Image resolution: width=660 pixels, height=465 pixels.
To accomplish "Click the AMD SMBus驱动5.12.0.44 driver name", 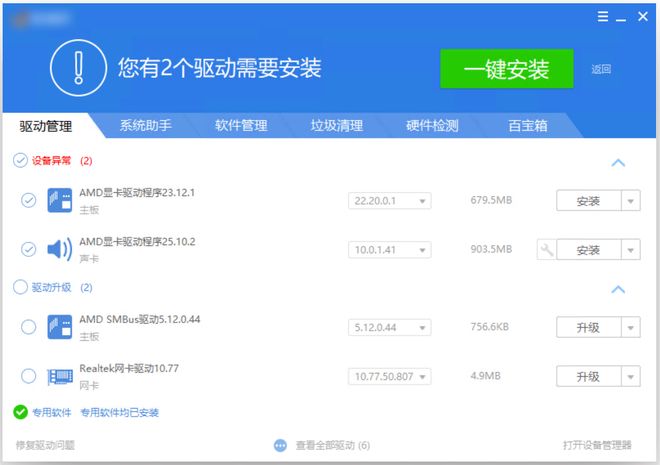I will click(x=140, y=319).
